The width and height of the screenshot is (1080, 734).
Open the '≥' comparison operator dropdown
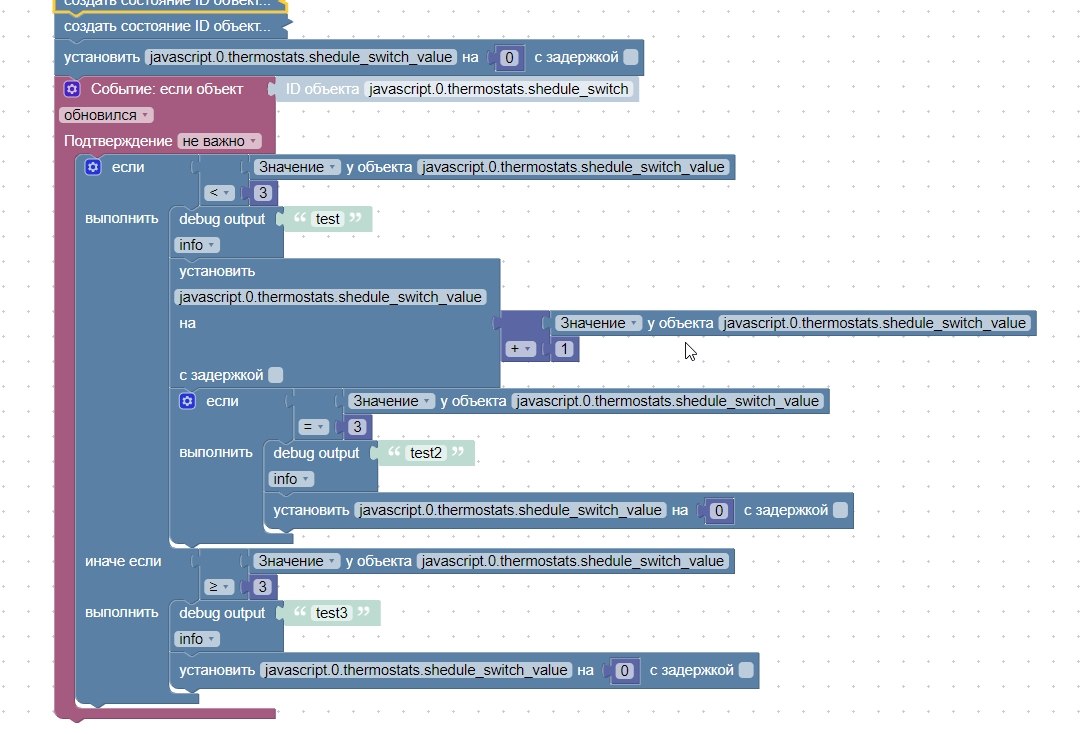tap(219, 587)
